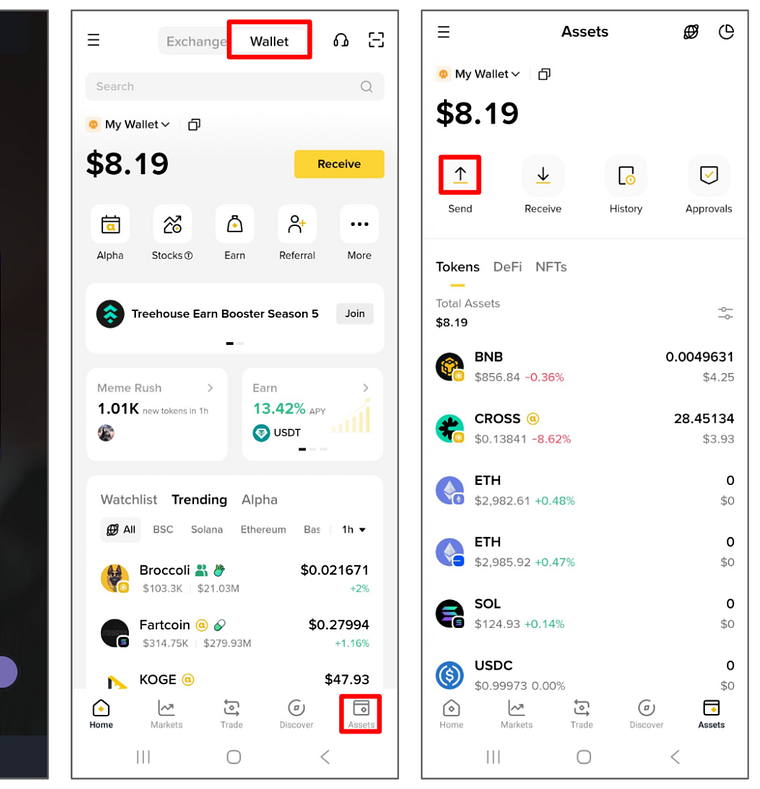
Task: Open the QR scan icon
Action: [x=376, y=40]
